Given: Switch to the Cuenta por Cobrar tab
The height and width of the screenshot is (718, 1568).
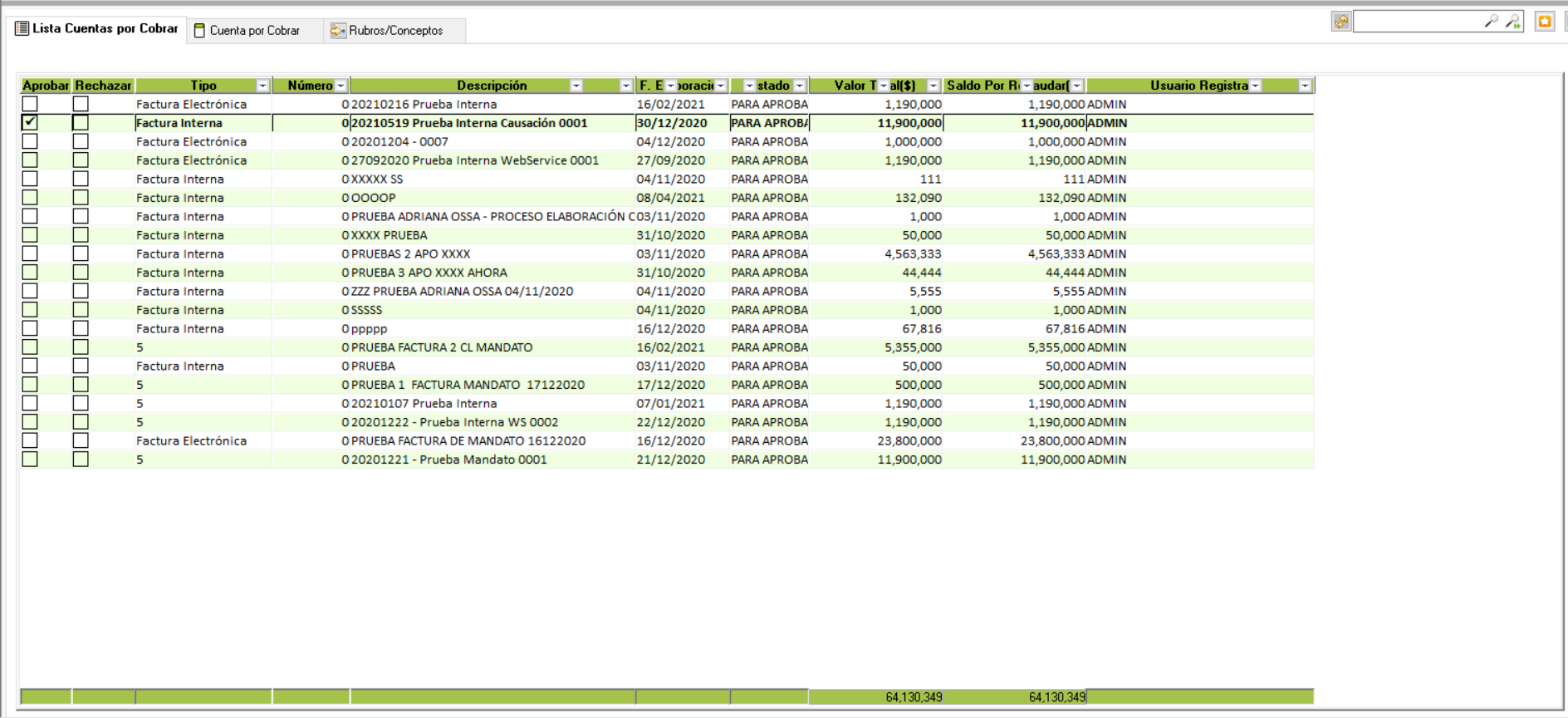Looking at the screenshot, I should pyautogui.click(x=254, y=31).
